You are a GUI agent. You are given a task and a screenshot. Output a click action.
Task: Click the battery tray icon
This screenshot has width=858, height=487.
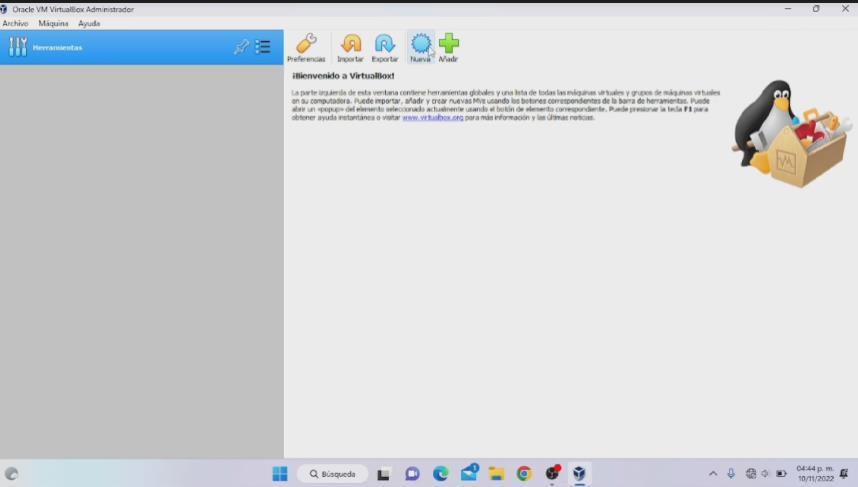point(781,474)
